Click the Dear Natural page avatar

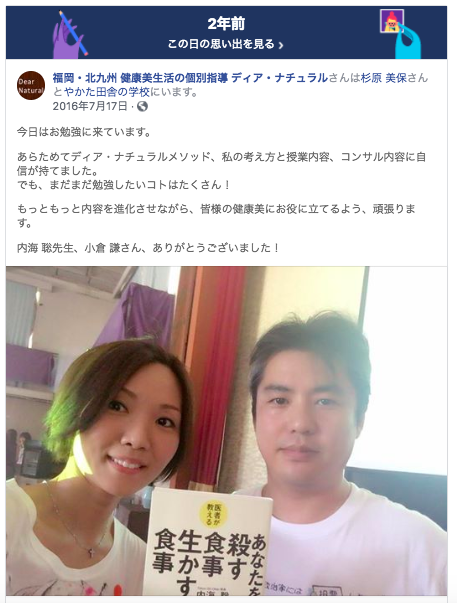click(31, 85)
